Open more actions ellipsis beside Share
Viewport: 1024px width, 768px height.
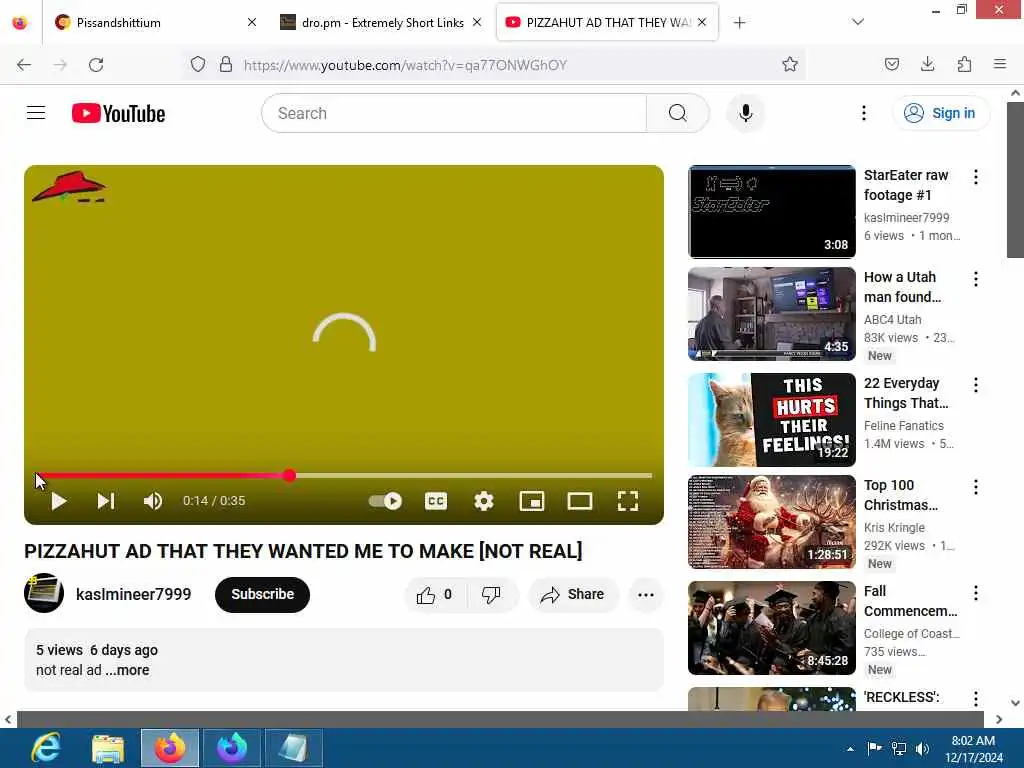coord(646,594)
